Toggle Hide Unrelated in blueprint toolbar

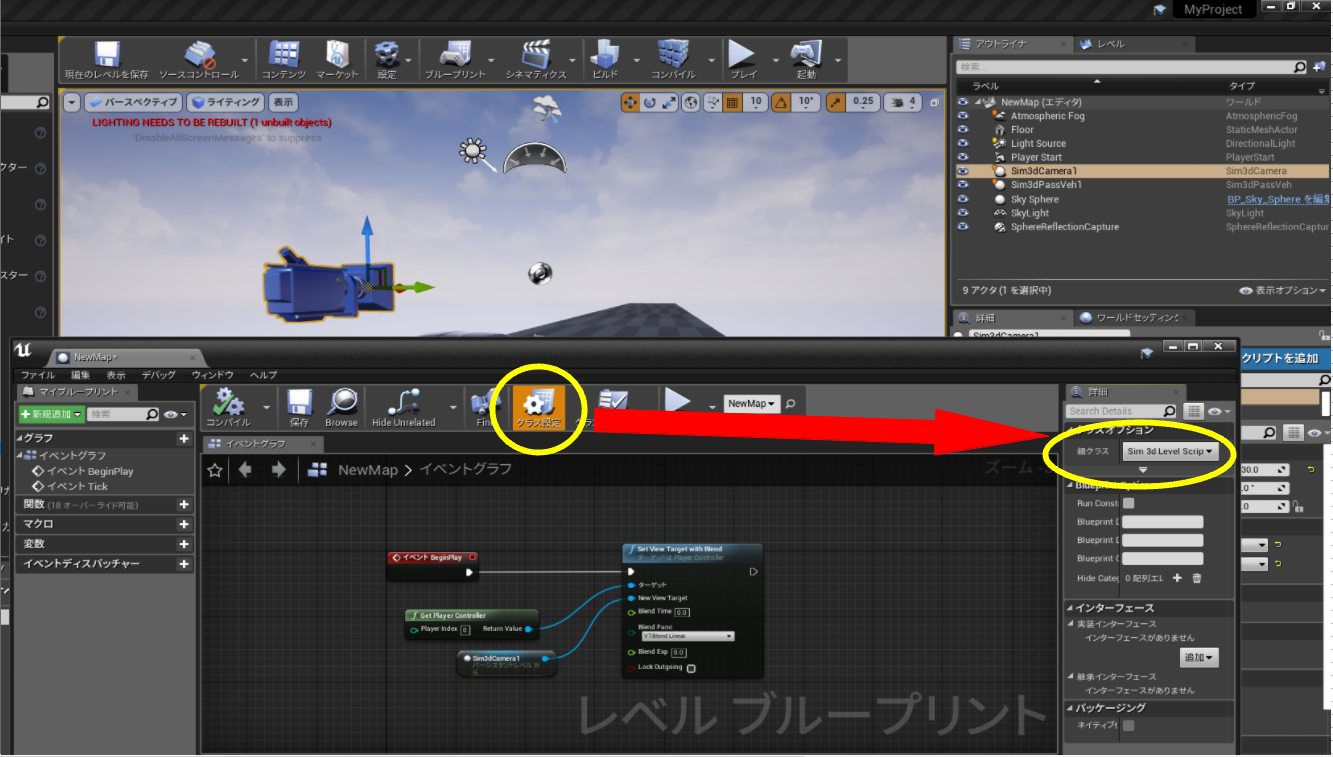tap(404, 407)
